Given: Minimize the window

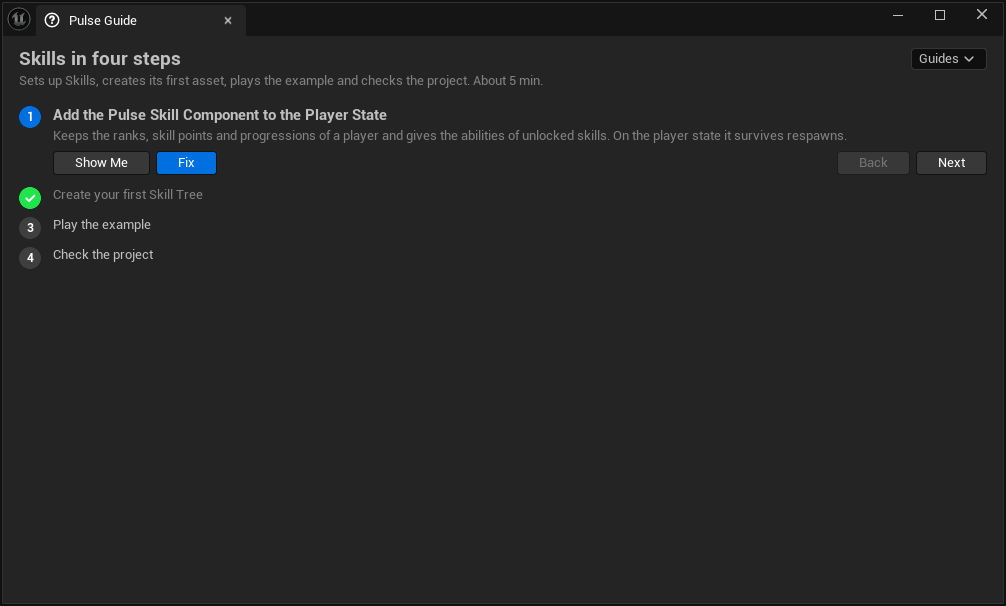Looking at the screenshot, I should tap(898, 15).
